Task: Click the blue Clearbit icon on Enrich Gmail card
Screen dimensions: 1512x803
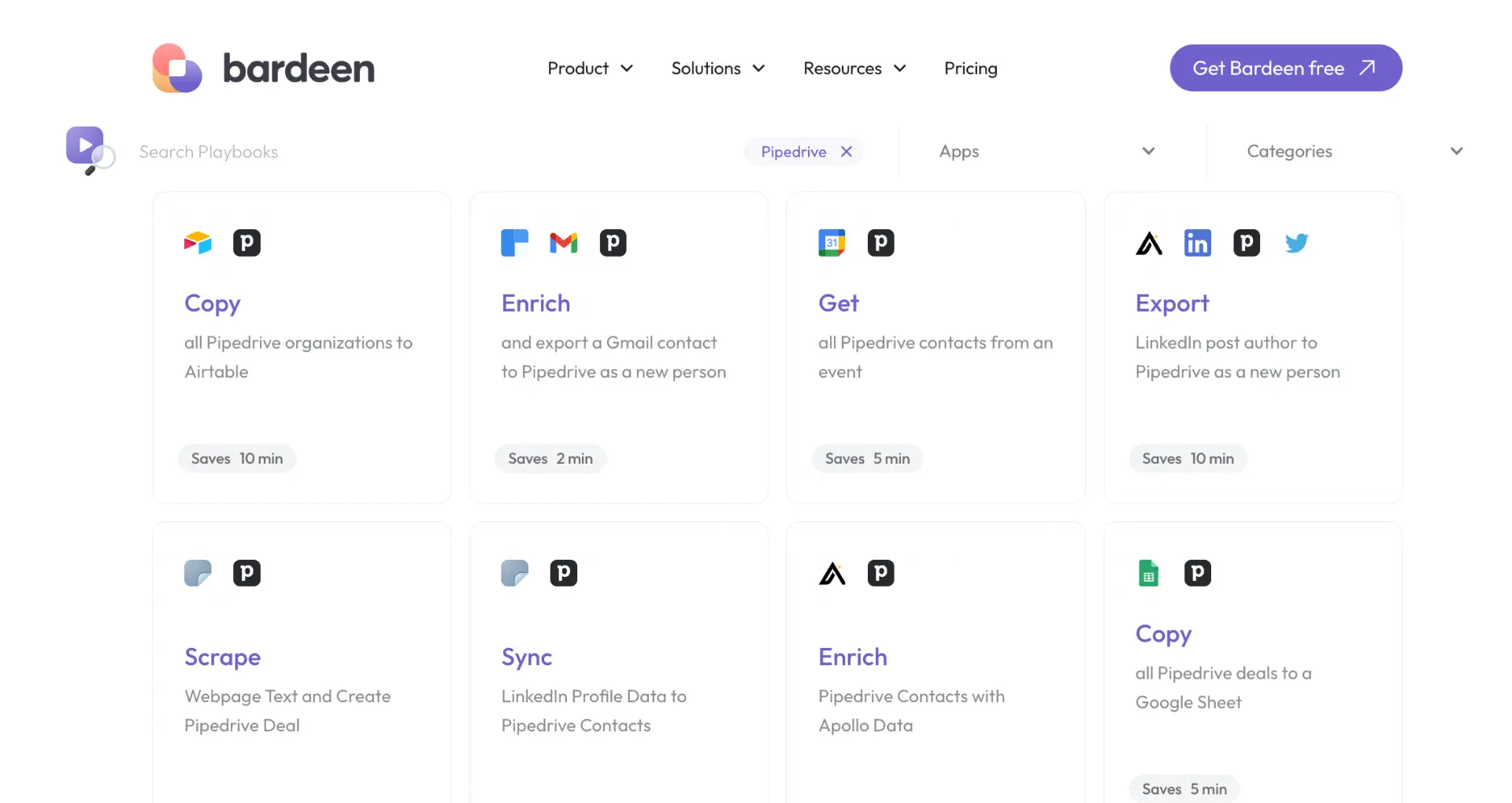Action: [515, 242]
